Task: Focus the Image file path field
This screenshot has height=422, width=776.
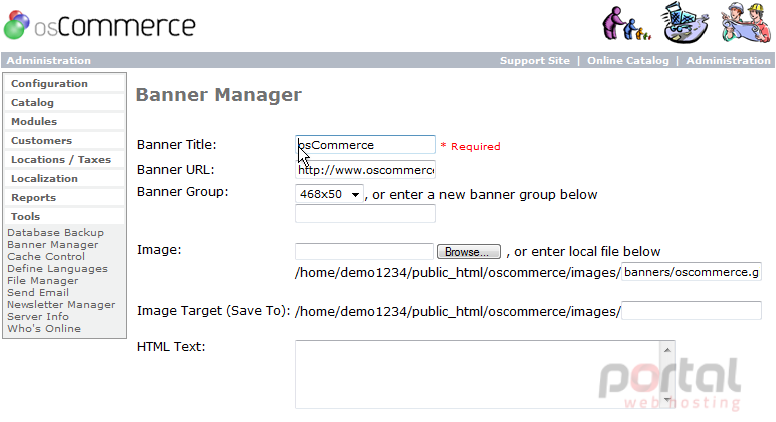Action: pos(364,251)
